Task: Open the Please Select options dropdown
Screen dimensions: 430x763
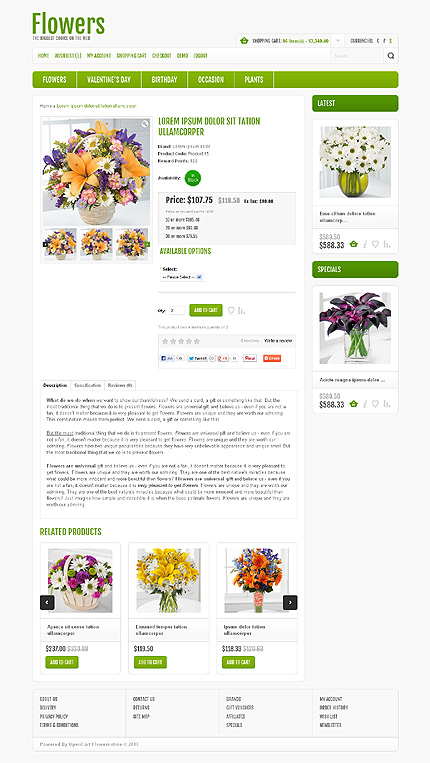Action: coord(181,277)
